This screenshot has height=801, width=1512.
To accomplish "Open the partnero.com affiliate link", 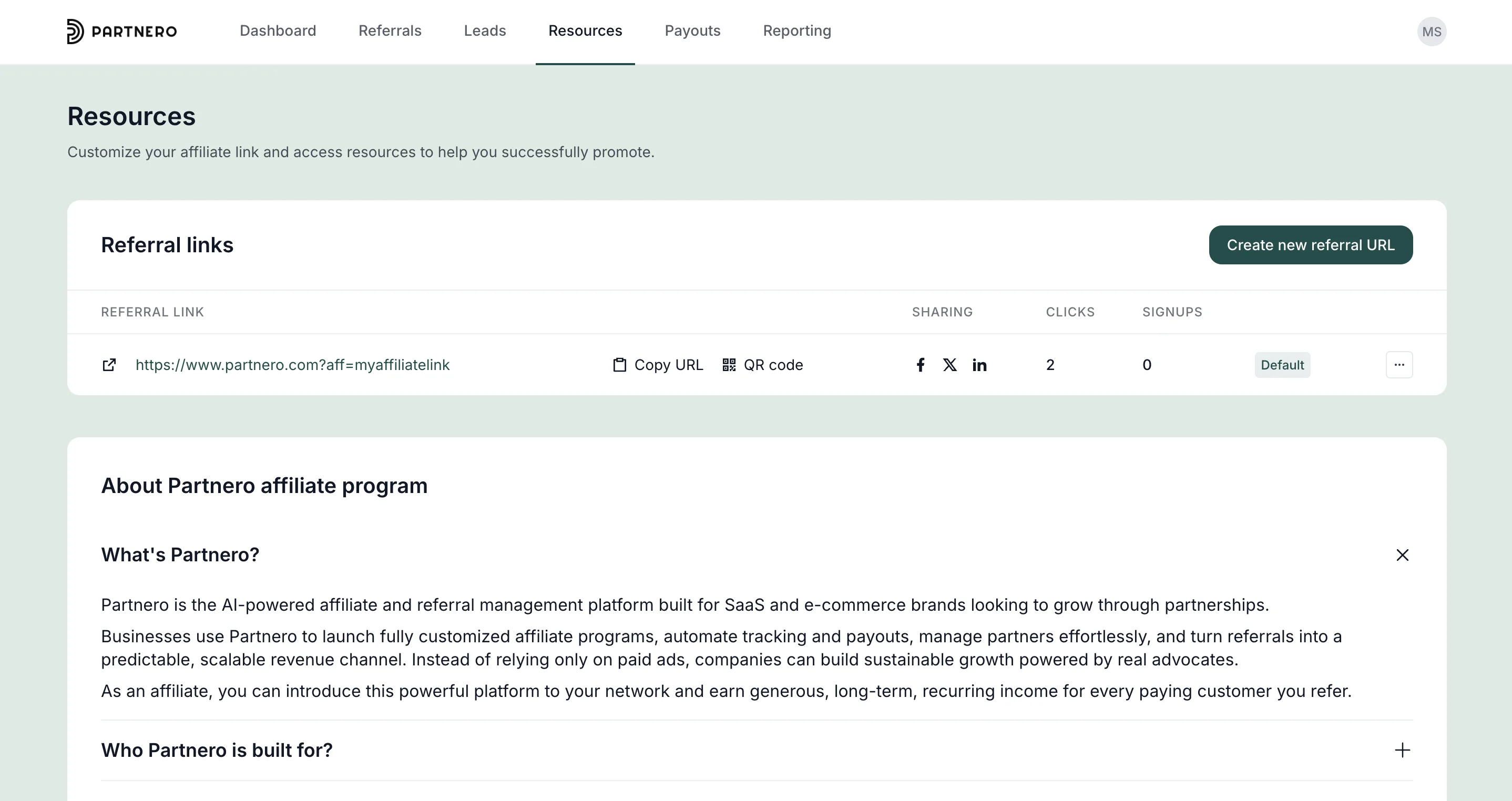I will point(292,365).
